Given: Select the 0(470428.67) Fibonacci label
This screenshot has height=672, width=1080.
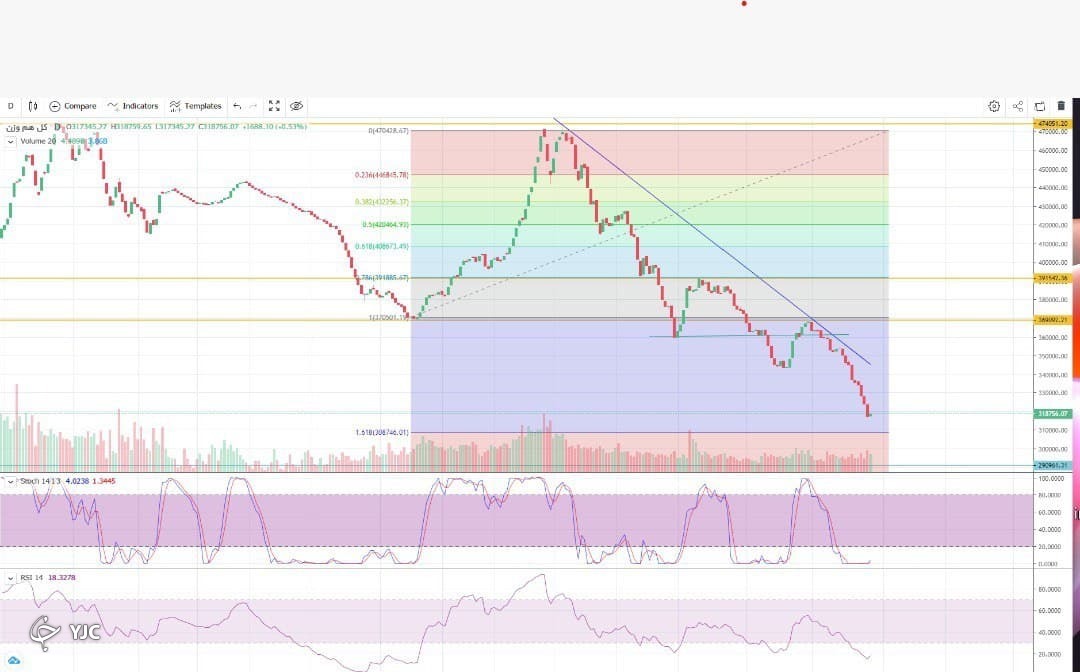Looking at the screenshot, I should 388,131.
